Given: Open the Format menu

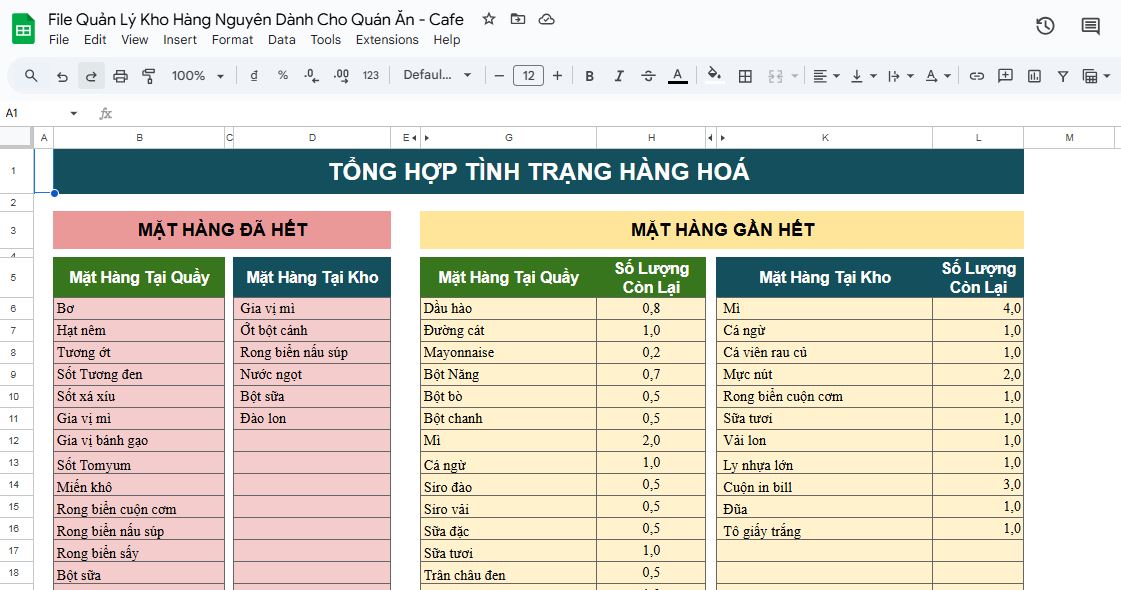Looking at the screenshot, I should [232, 40].
